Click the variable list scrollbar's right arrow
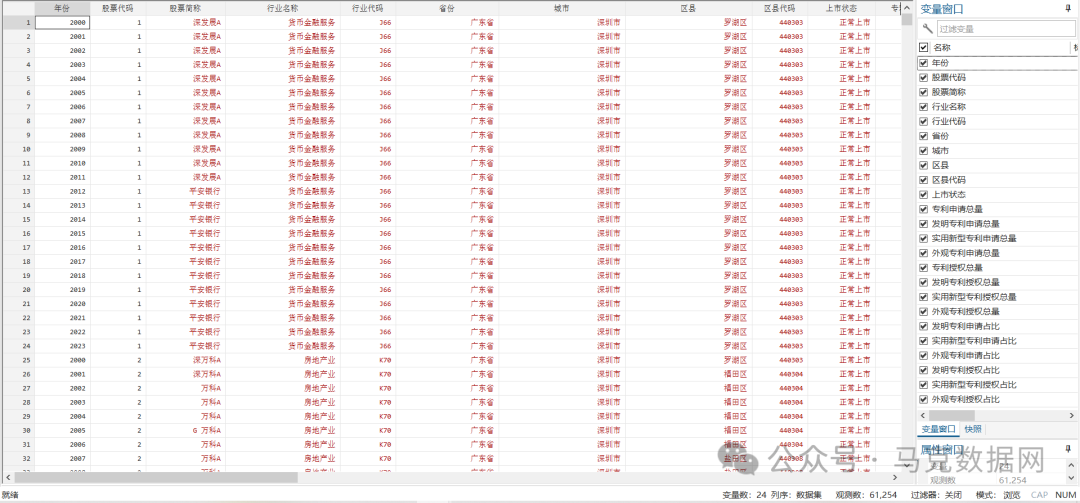Screen dimensions: 1080x503 [x=1072, y=415]
